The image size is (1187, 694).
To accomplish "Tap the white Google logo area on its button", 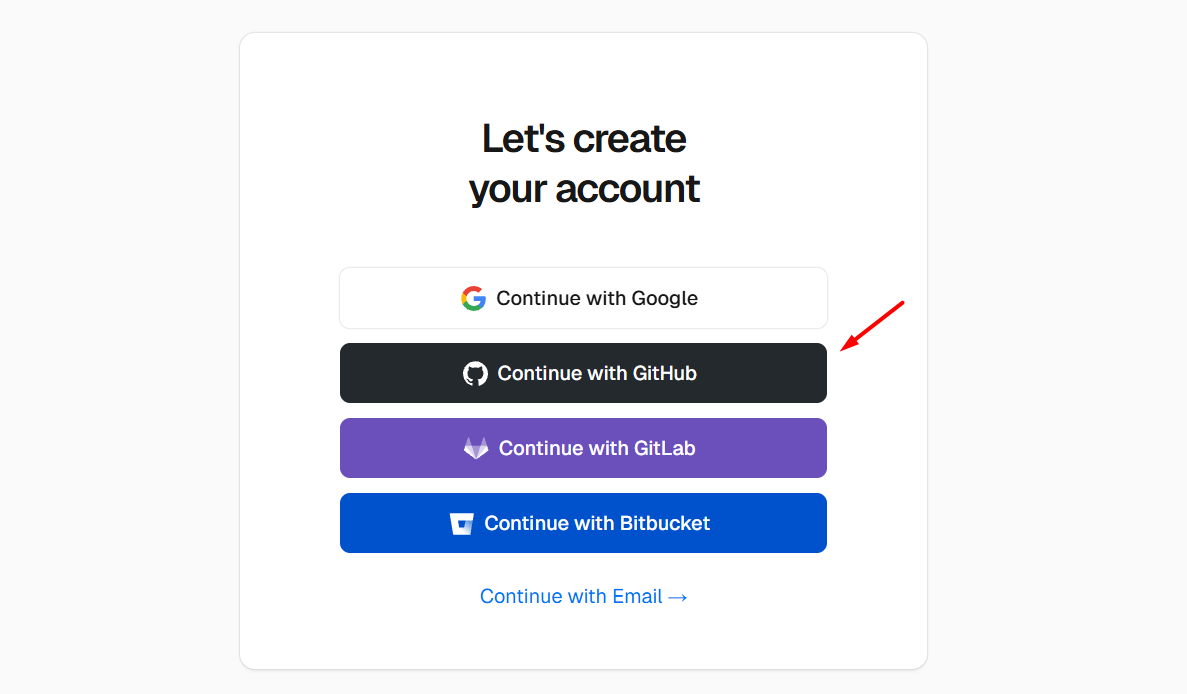I will (x=472, y=297).
